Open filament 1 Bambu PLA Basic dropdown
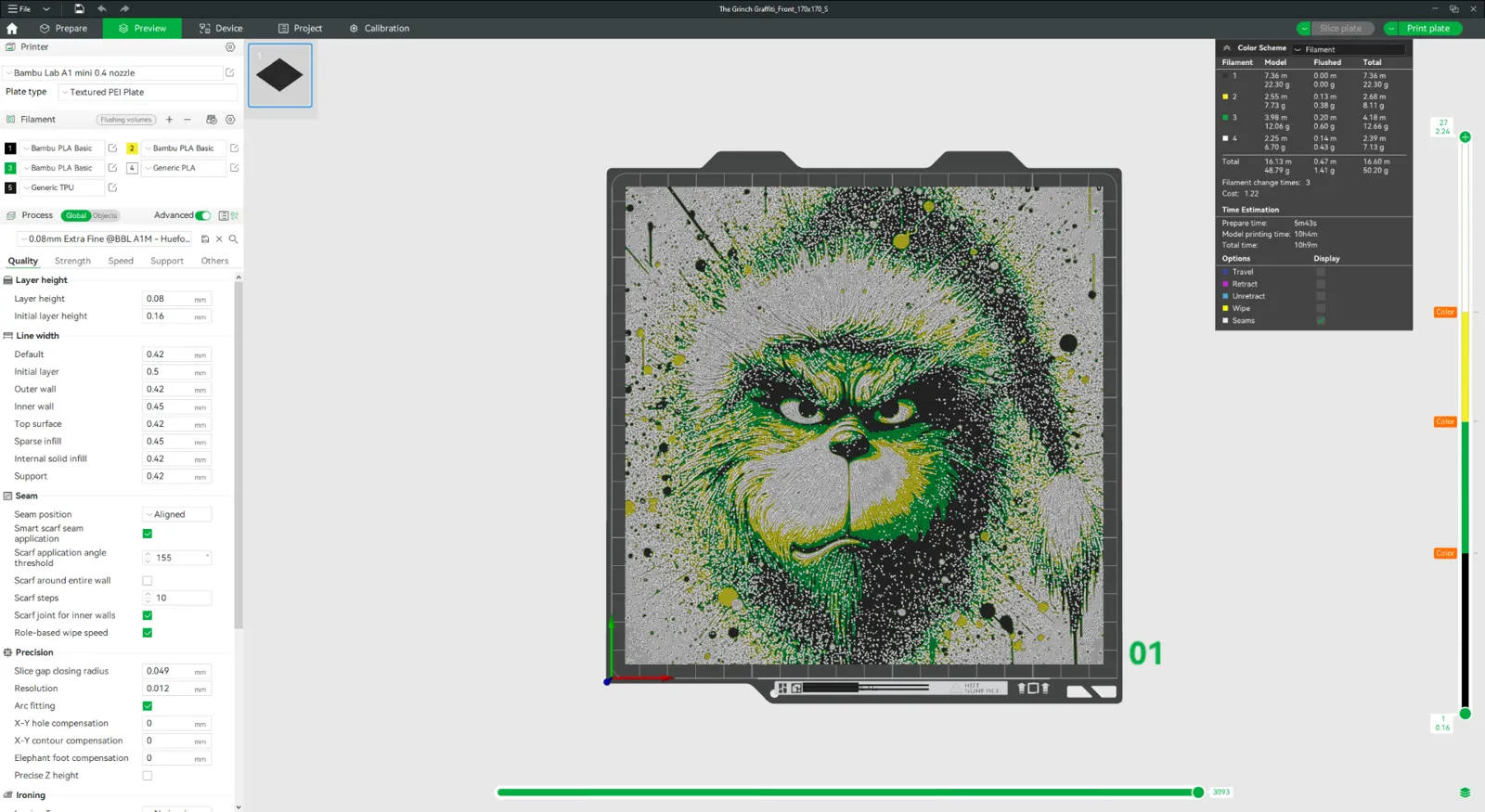Image resolution: width=1485 pixels, height=812 pixels. (62, 148)
